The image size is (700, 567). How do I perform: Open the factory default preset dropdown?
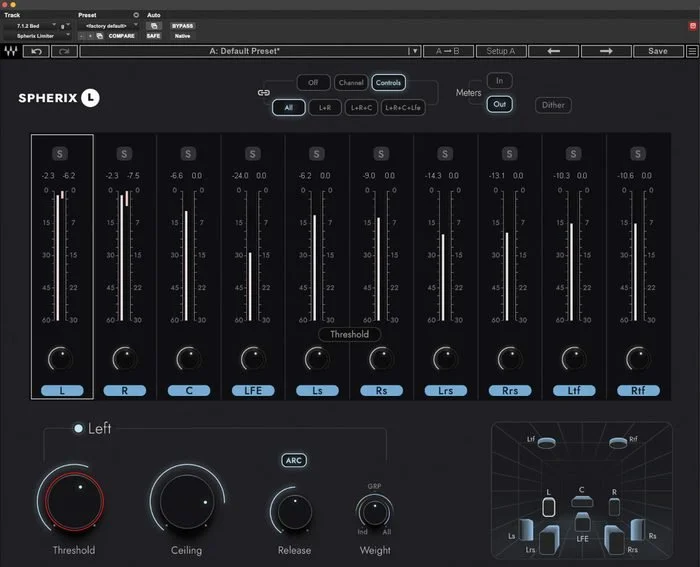coord(108,26)
